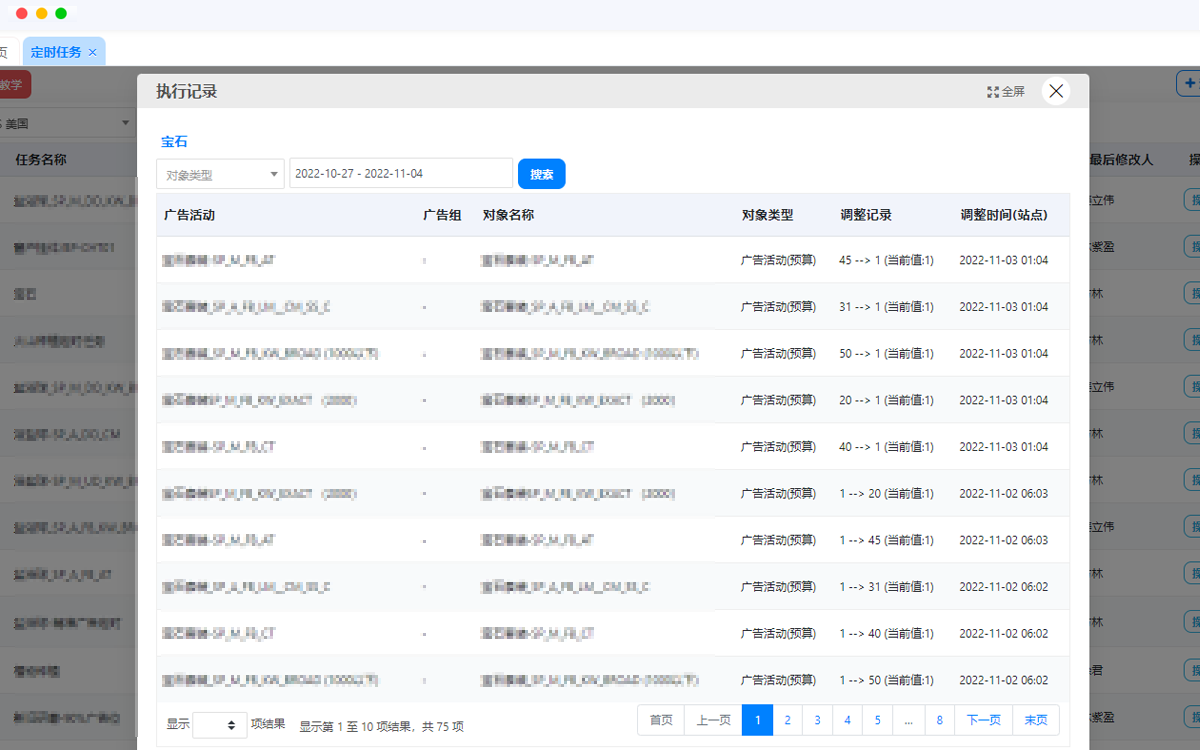Click the red 教学 button in the background page
The width and height of the screenshot is (1200, 750).
click(x=15, y=85)
